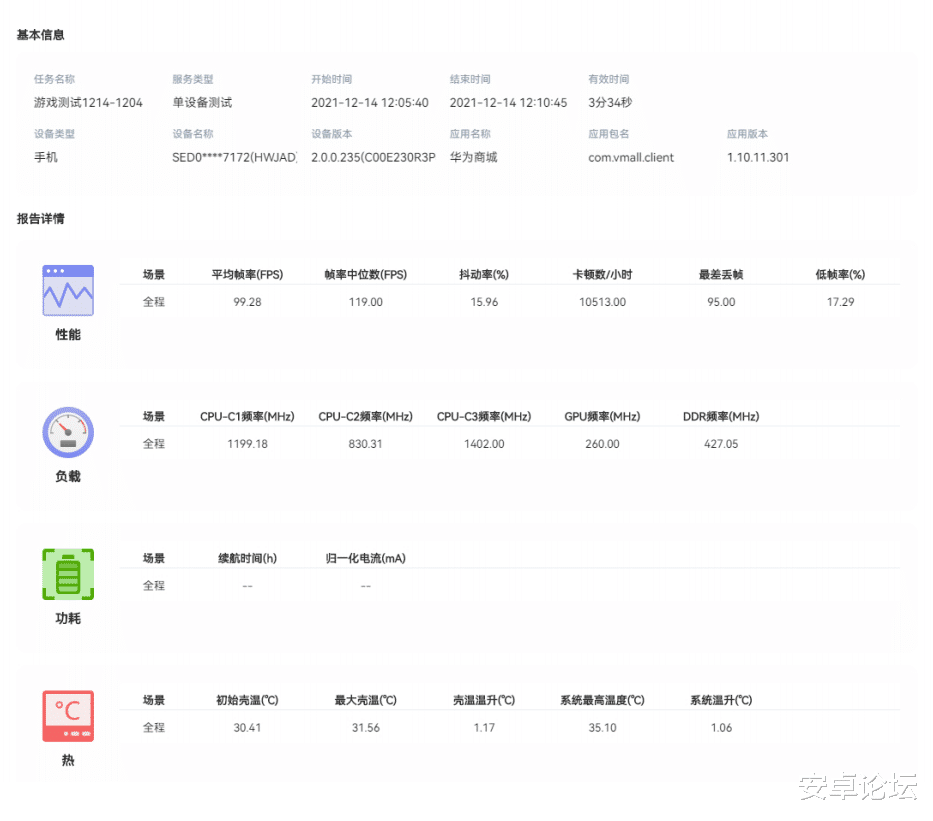Click the 壳温温升(℃) column header
The height and width of the screenshot is (821, 933).
click(484, 700)
